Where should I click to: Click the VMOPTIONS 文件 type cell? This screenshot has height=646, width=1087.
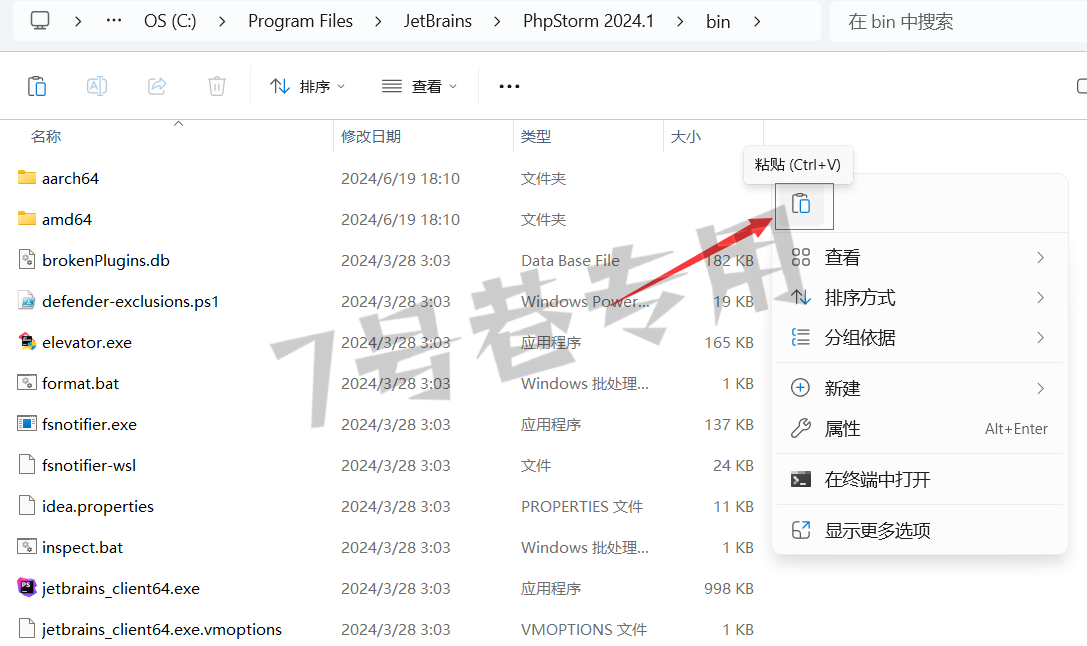pyautogui.click(x=584, y=629)
